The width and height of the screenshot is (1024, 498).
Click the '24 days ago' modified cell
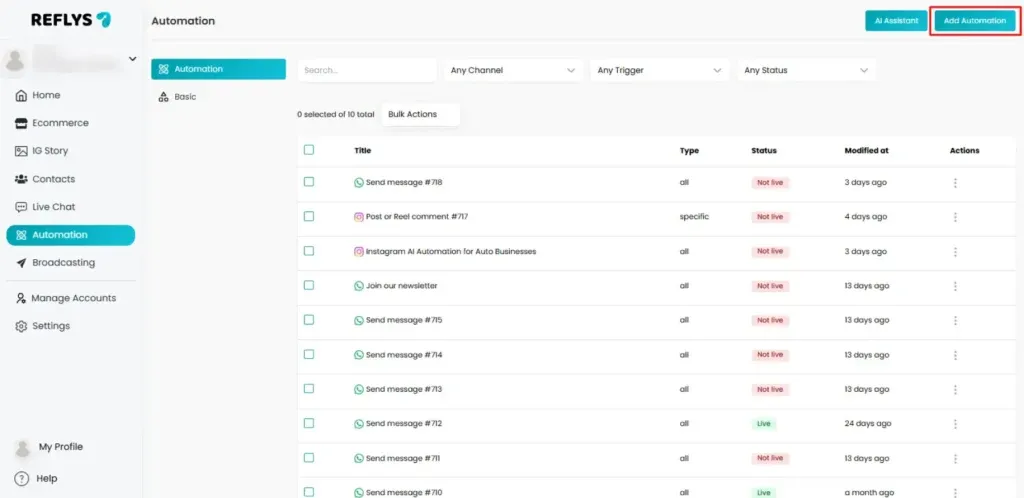click(867, 424)
